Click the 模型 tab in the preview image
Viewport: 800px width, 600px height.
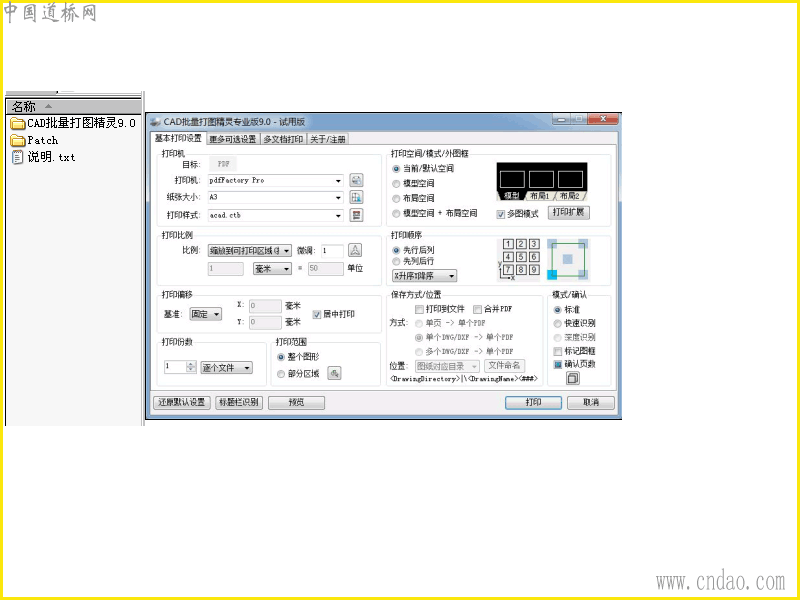511,196
